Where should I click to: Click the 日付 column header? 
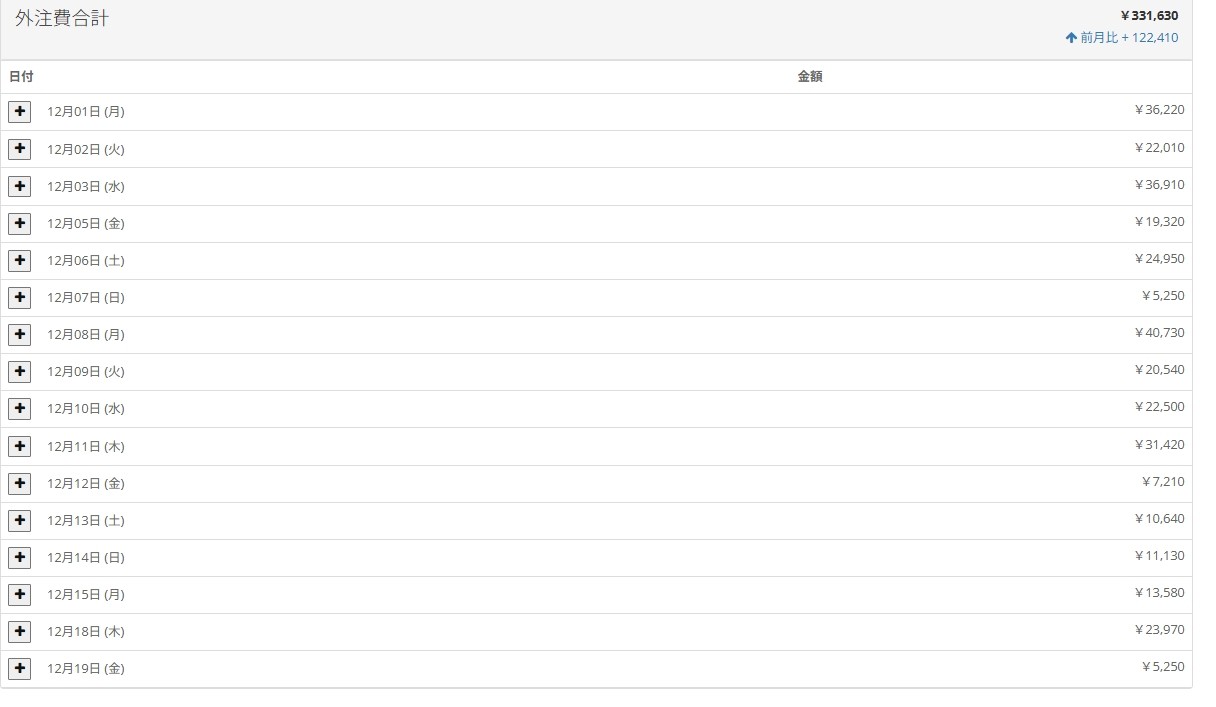click(21, 77)
